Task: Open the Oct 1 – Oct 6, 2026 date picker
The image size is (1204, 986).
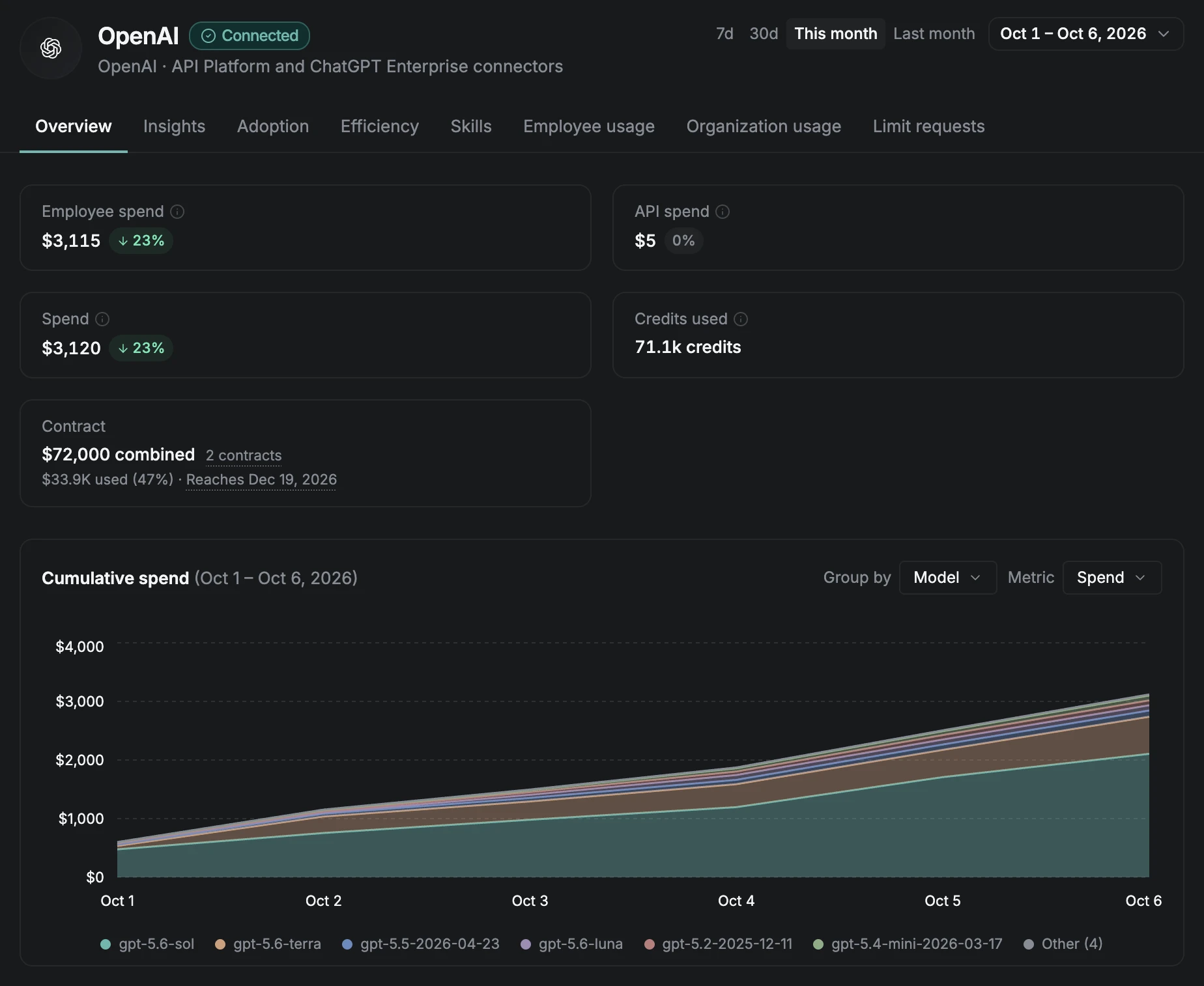Action: 1085,34
